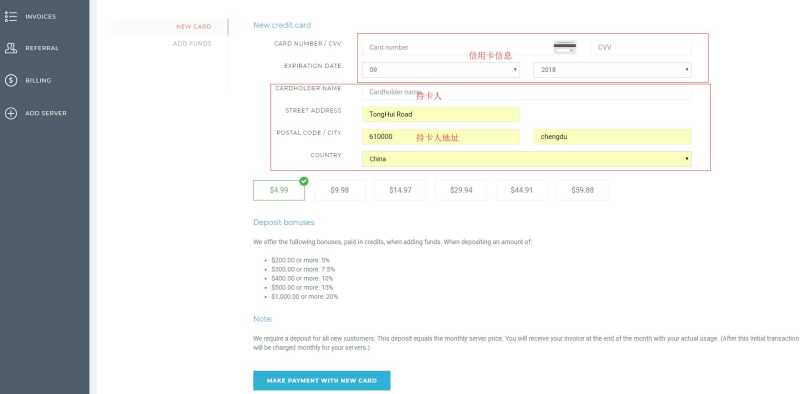Image resolution: width=800 pixels, height=394 pixels.
Task: Click the Street Address label
Action: (x=313, y=111)
